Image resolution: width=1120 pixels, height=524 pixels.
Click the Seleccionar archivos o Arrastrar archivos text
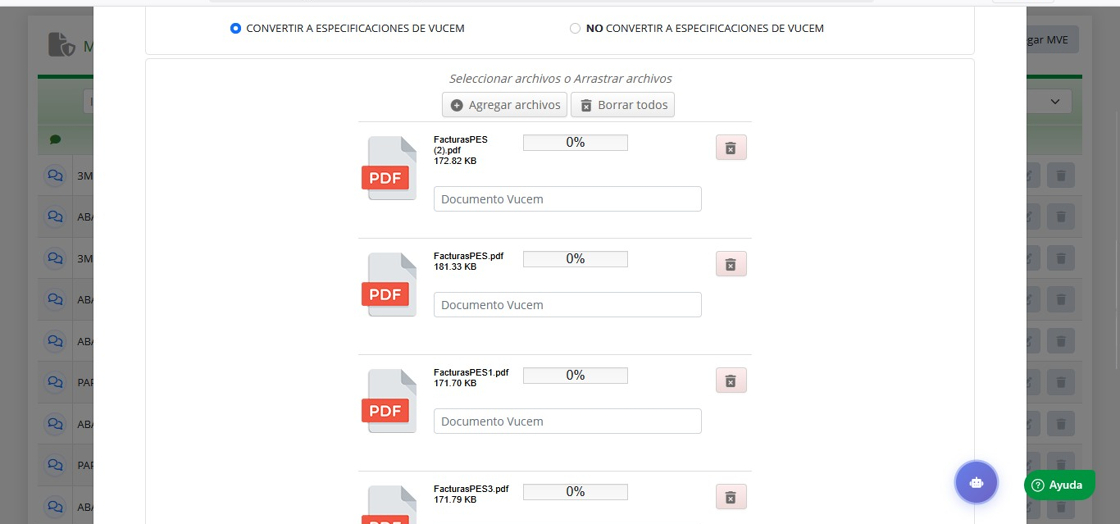[x=560, y=78]
